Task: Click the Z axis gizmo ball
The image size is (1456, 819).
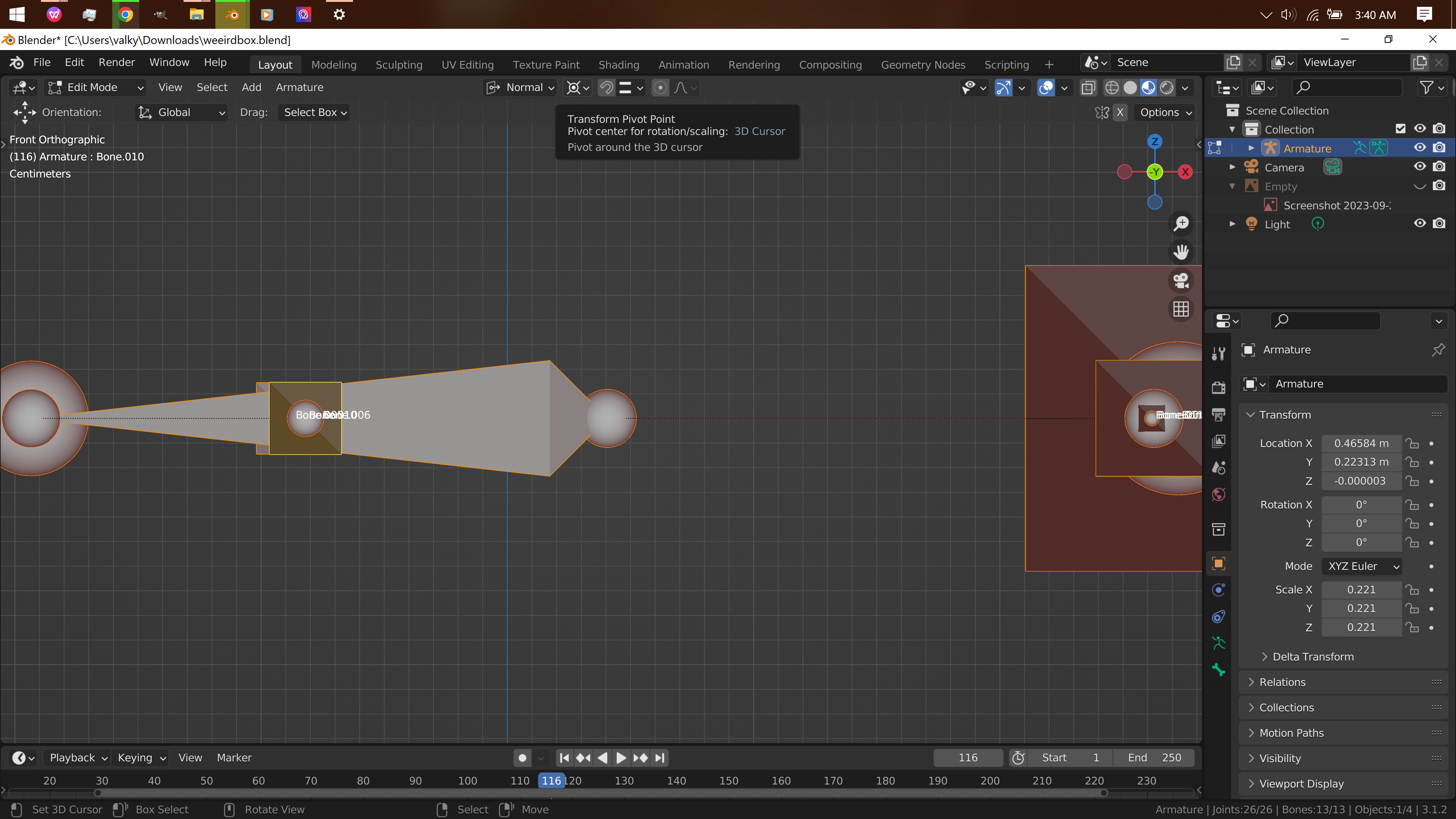Action: click(1155, 141)
